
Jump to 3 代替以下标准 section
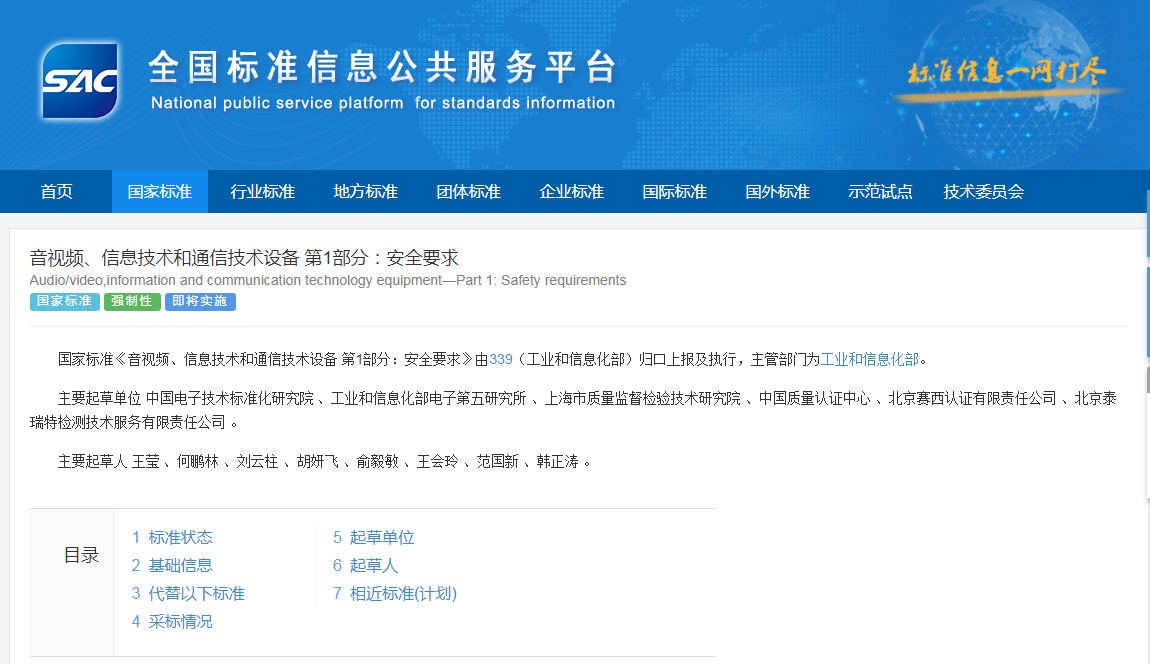(188, 593)
